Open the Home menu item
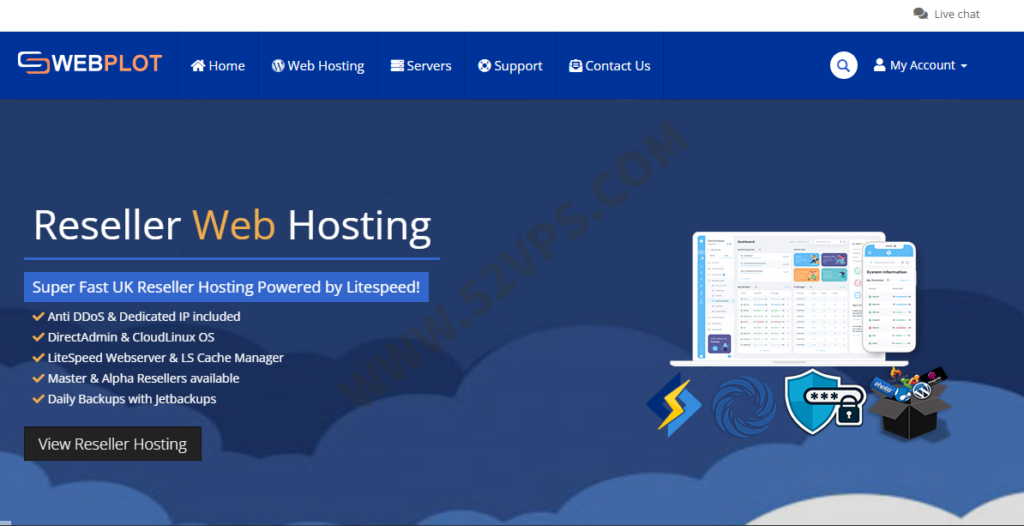Image resolution: width=1024 pixels, height=526 pixels. [x=218, y=65]
